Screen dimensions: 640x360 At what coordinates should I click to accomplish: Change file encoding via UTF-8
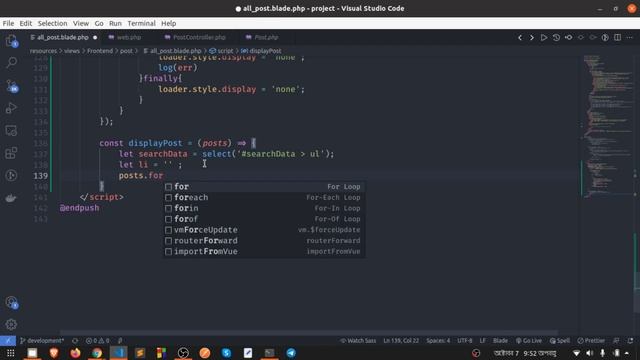pyautogui.click(x=464, y=340)
